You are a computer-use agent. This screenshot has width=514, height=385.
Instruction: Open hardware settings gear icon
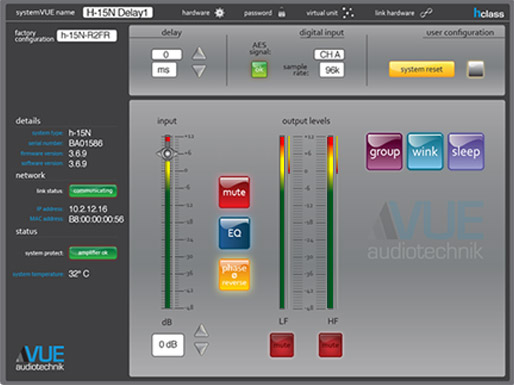click(x=219, y=13)
